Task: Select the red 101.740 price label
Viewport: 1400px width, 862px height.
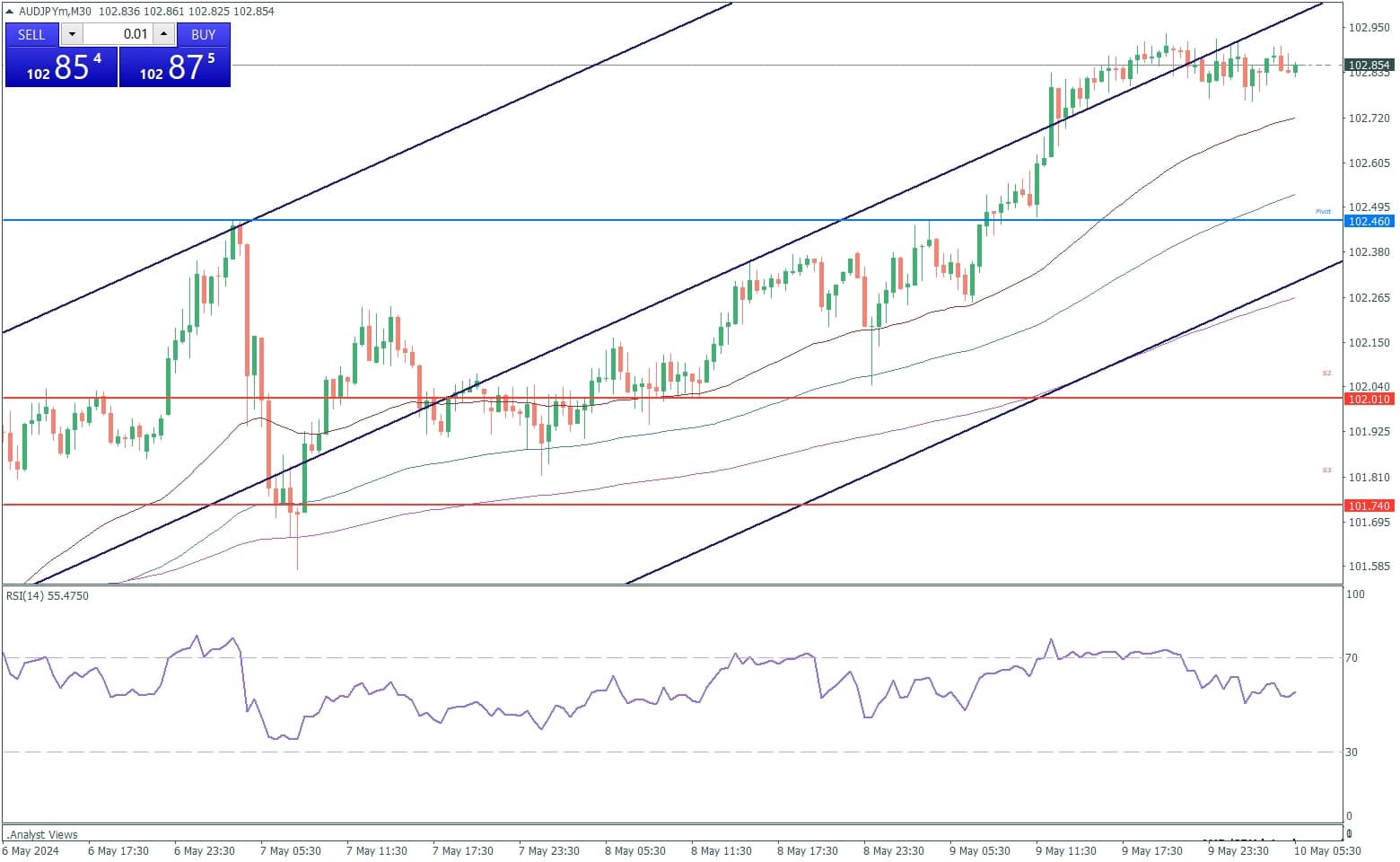Action: point(1369,506)
